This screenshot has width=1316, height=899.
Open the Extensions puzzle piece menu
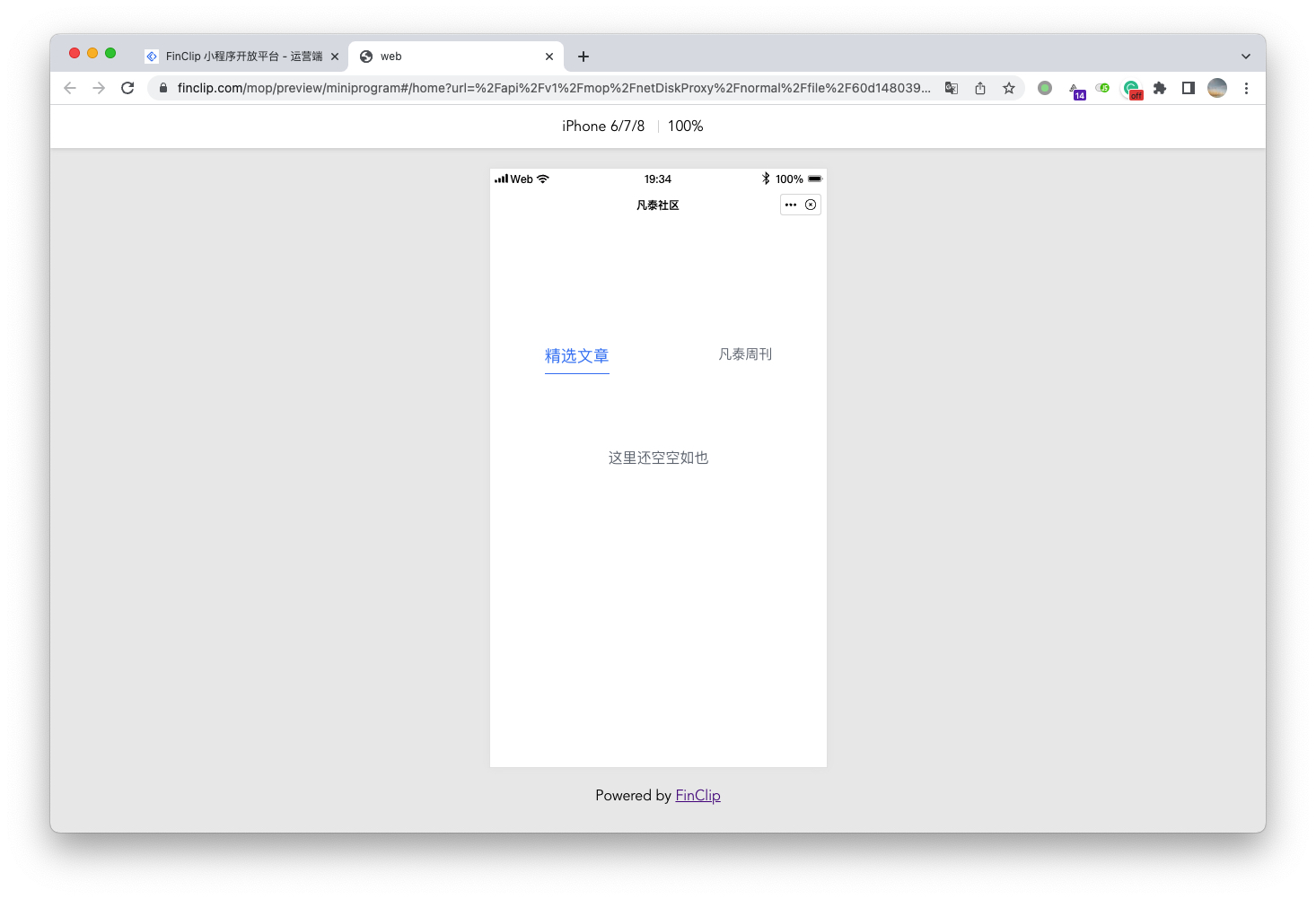click(x=1160, y=88)
